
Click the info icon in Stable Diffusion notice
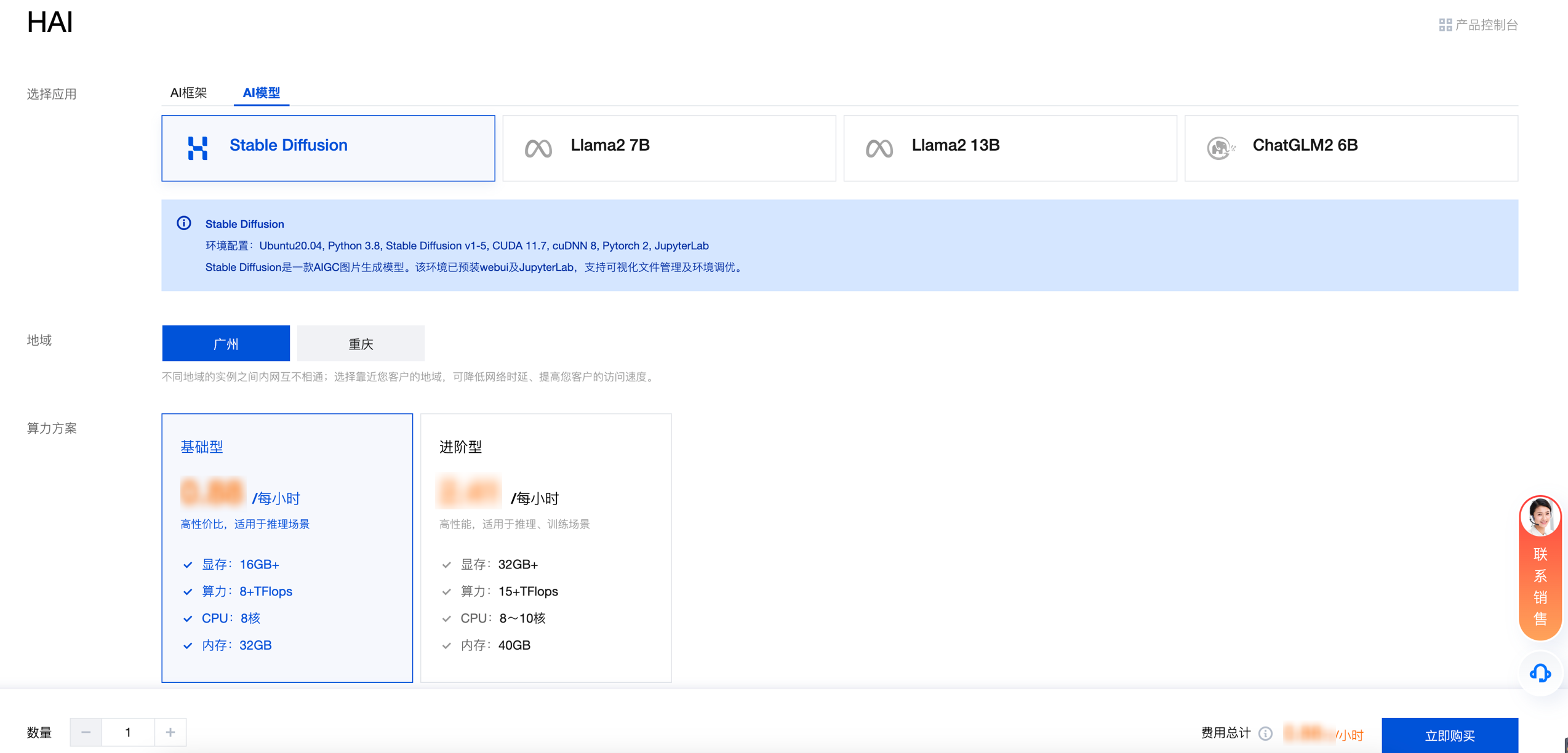tap(184, 223)
